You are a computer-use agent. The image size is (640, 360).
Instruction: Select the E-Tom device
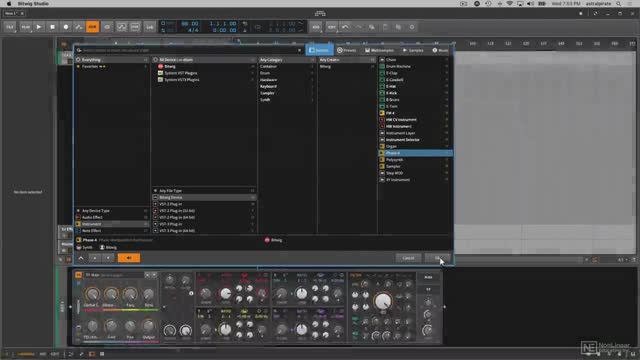coord(415,106)
